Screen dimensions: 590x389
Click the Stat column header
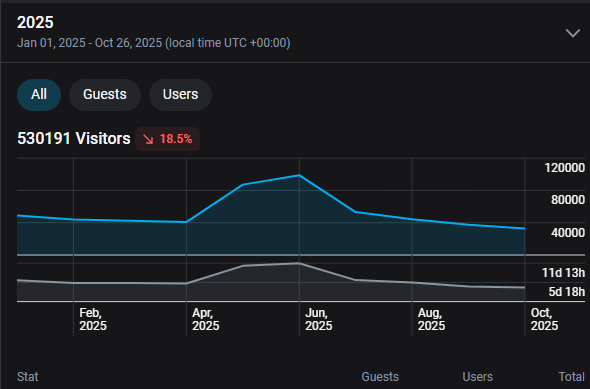coord(27,377)
